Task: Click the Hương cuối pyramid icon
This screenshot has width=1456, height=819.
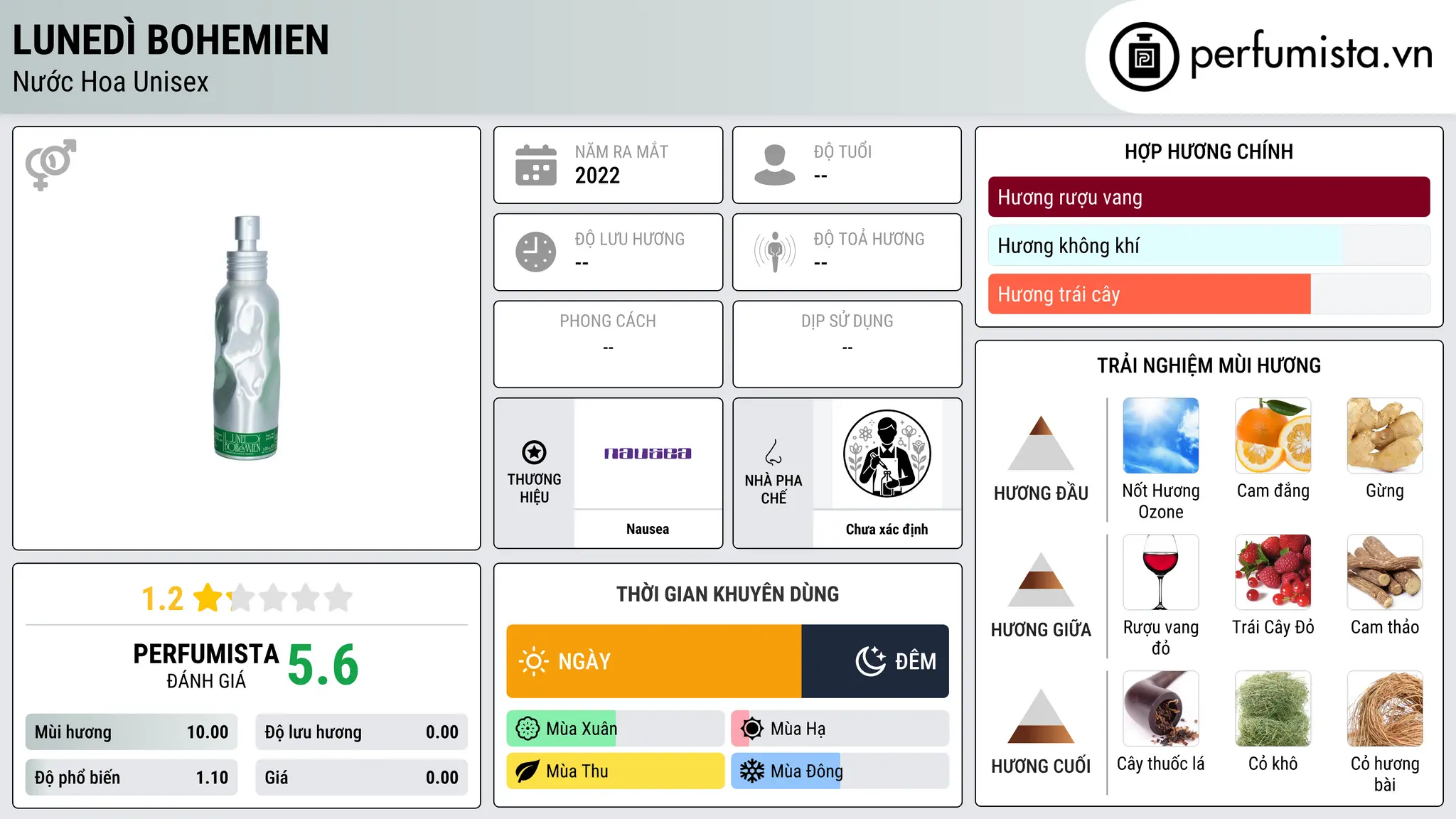Action: [1041, 715]
